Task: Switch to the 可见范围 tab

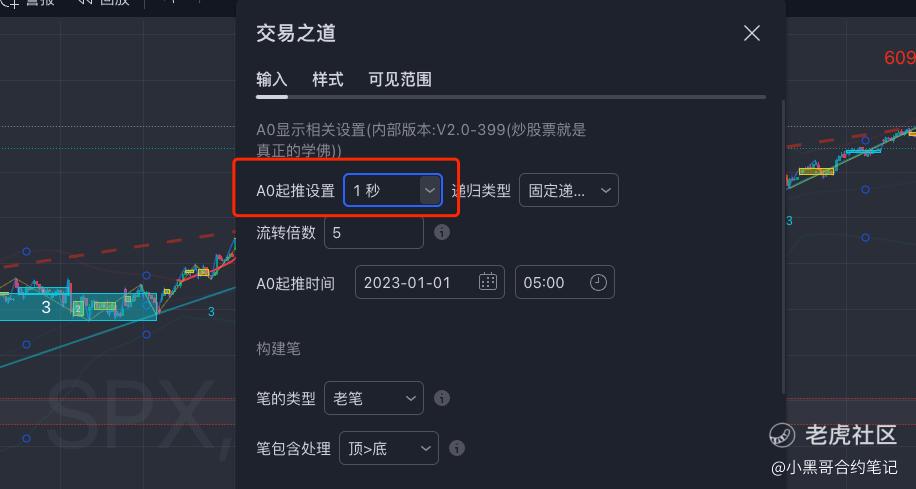Action: 400,79
